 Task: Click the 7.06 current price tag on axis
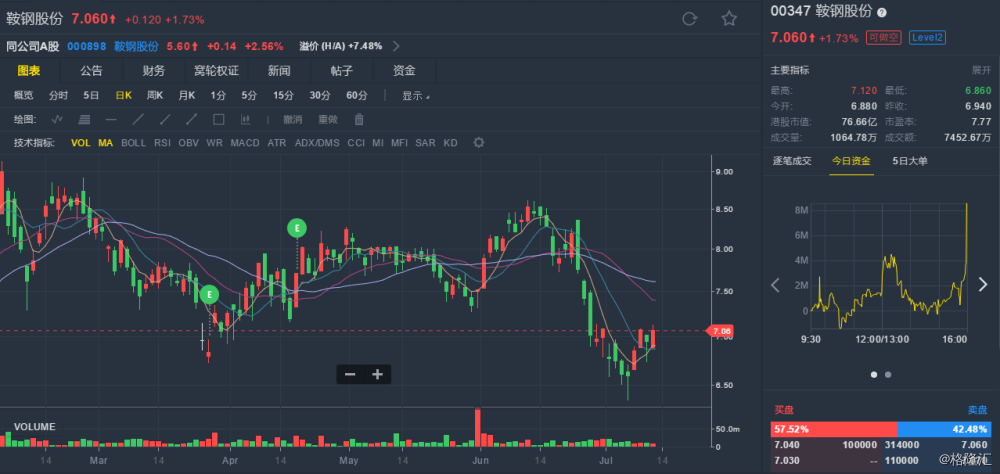coord(720,330)
